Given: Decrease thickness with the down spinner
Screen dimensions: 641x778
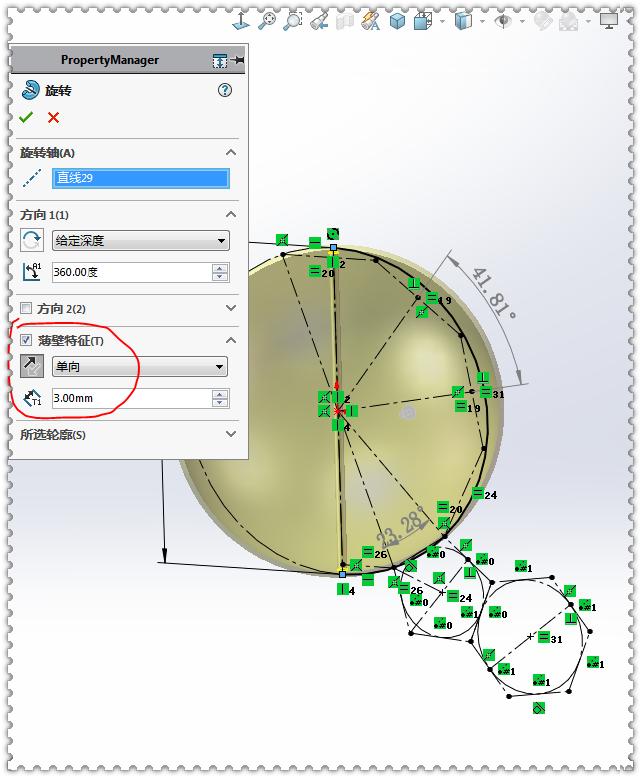Looking at the screenshot, I should pos(220,402).
